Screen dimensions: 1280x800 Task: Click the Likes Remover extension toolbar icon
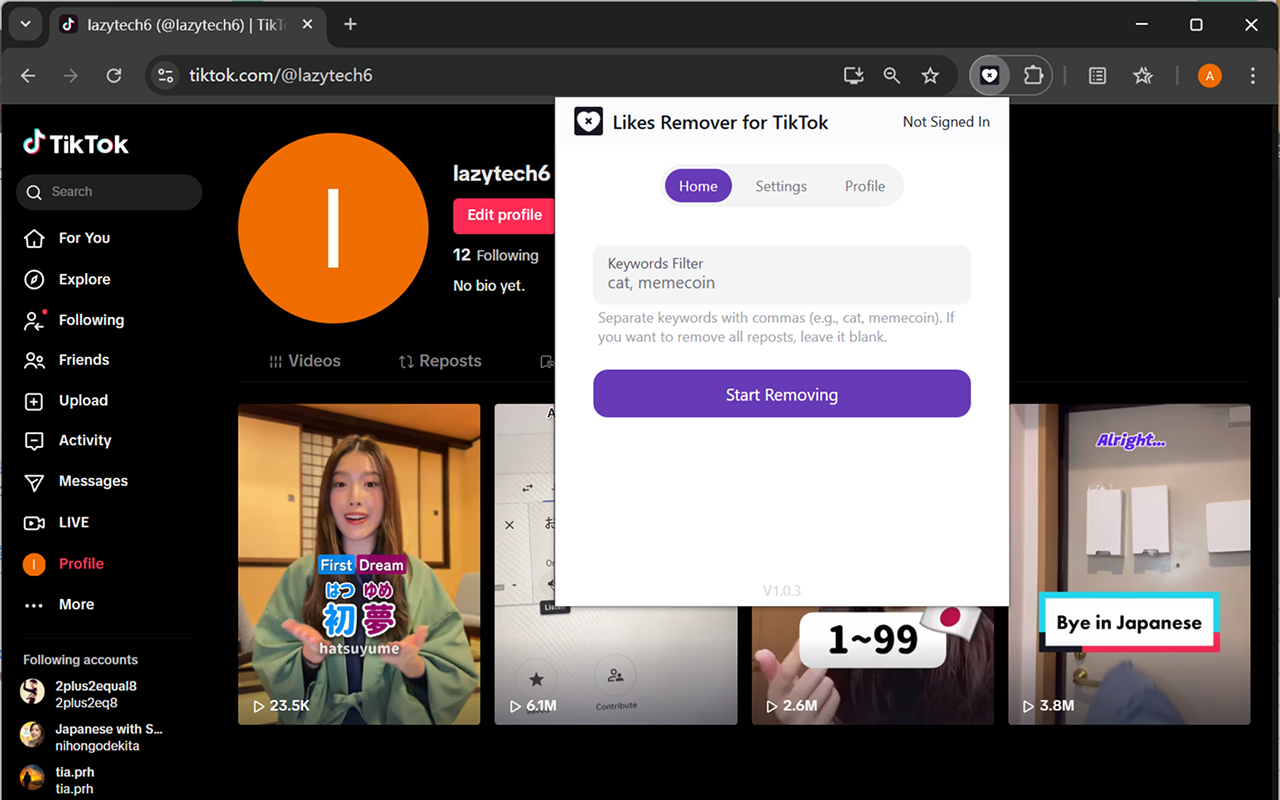989,75
